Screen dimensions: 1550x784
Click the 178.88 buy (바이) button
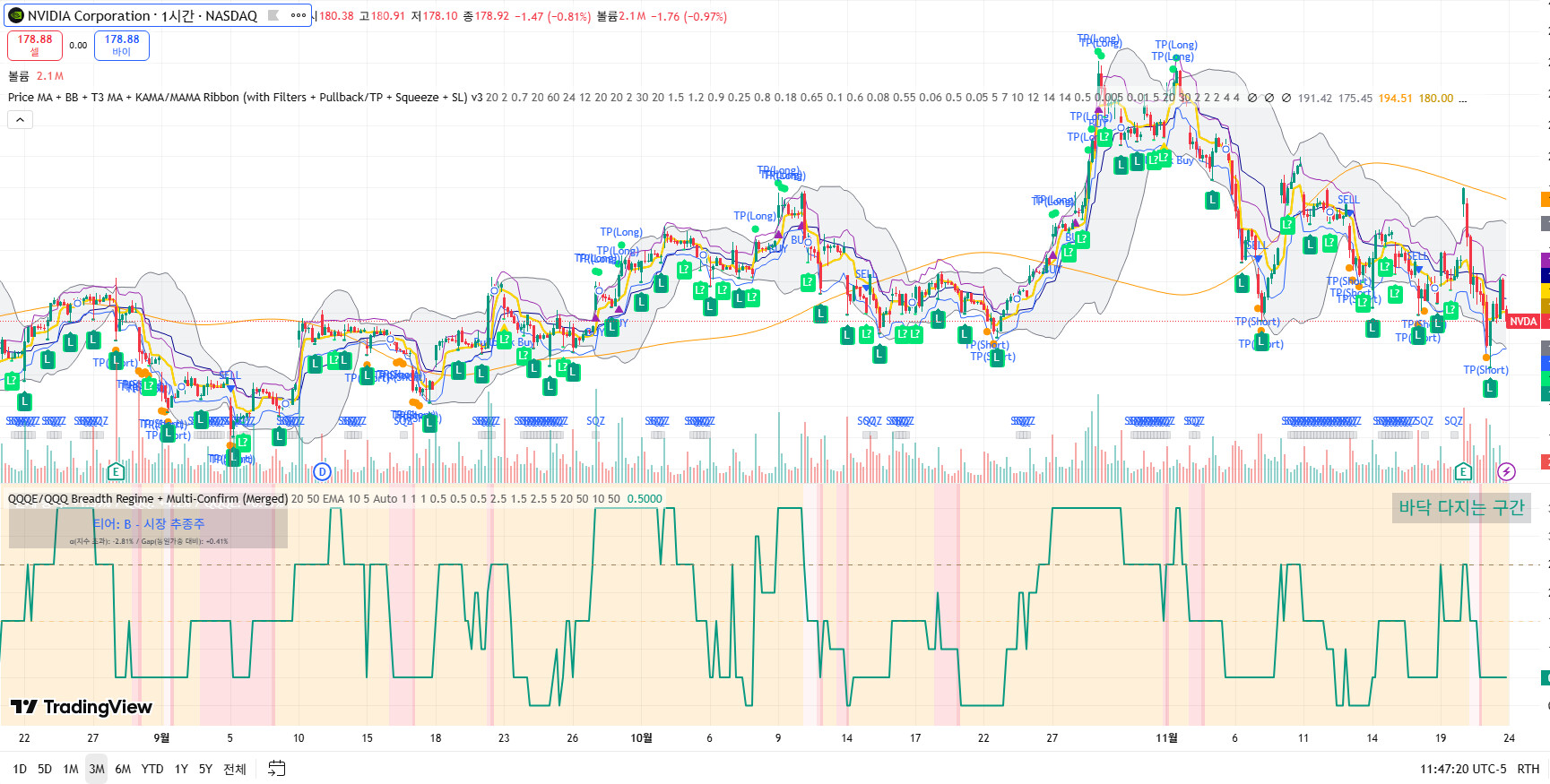122,45
